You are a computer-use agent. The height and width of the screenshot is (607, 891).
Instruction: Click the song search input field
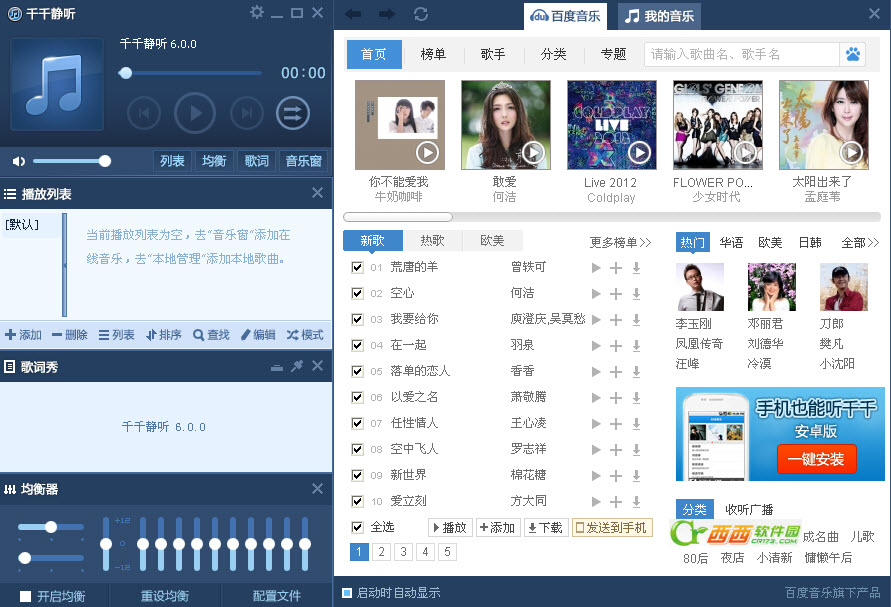pyautogui.click(x=742, y=55)
